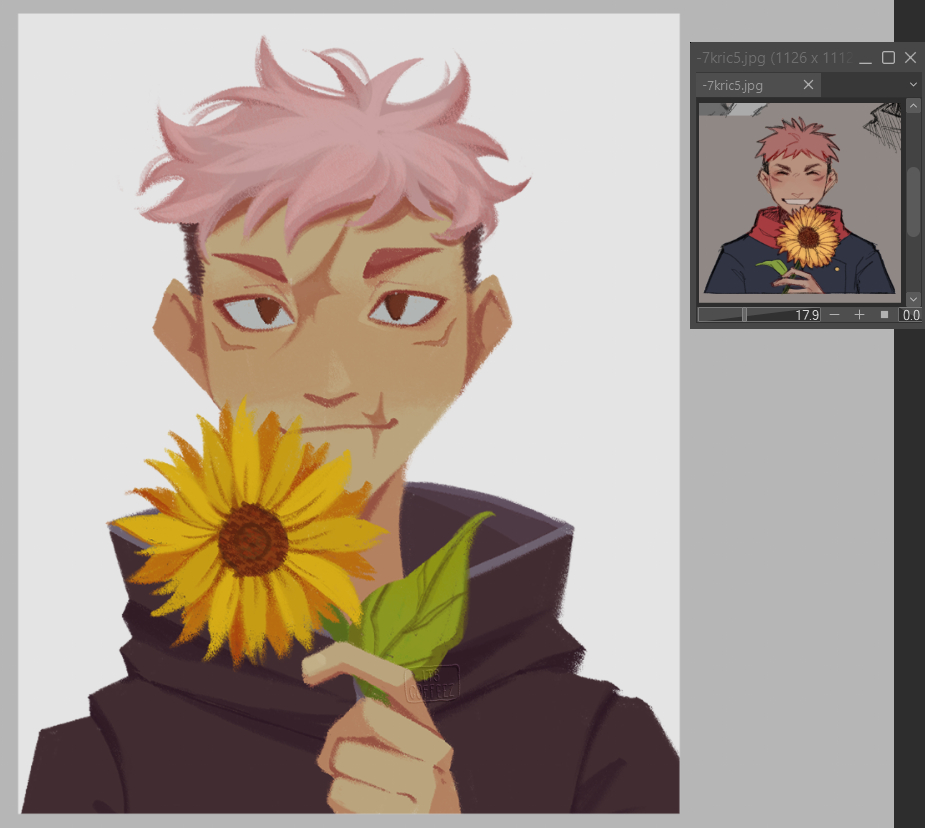Click the smiling face in the reference image
Image resolution: width=925 pixels, height=828 pixels.
pos(800,180)
